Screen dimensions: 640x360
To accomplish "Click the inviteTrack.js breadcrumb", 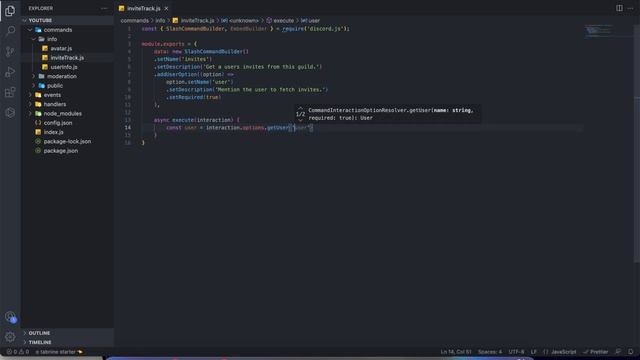I will click(x=193, y=20).
